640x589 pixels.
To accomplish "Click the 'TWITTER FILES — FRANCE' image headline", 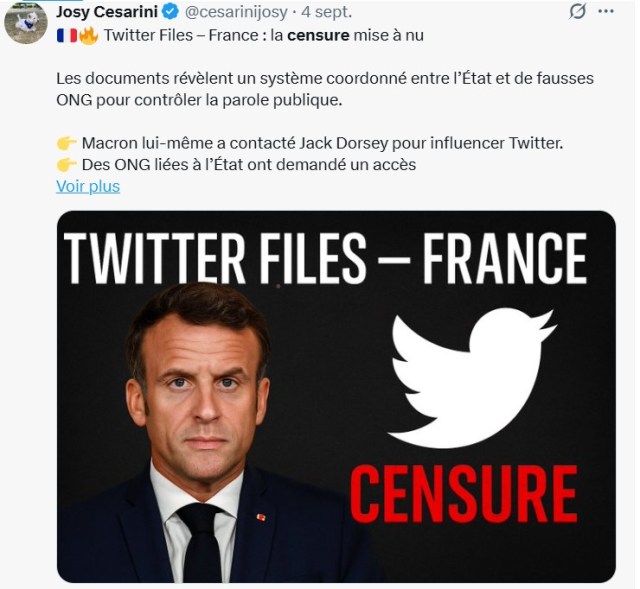I will click(326, 258).
